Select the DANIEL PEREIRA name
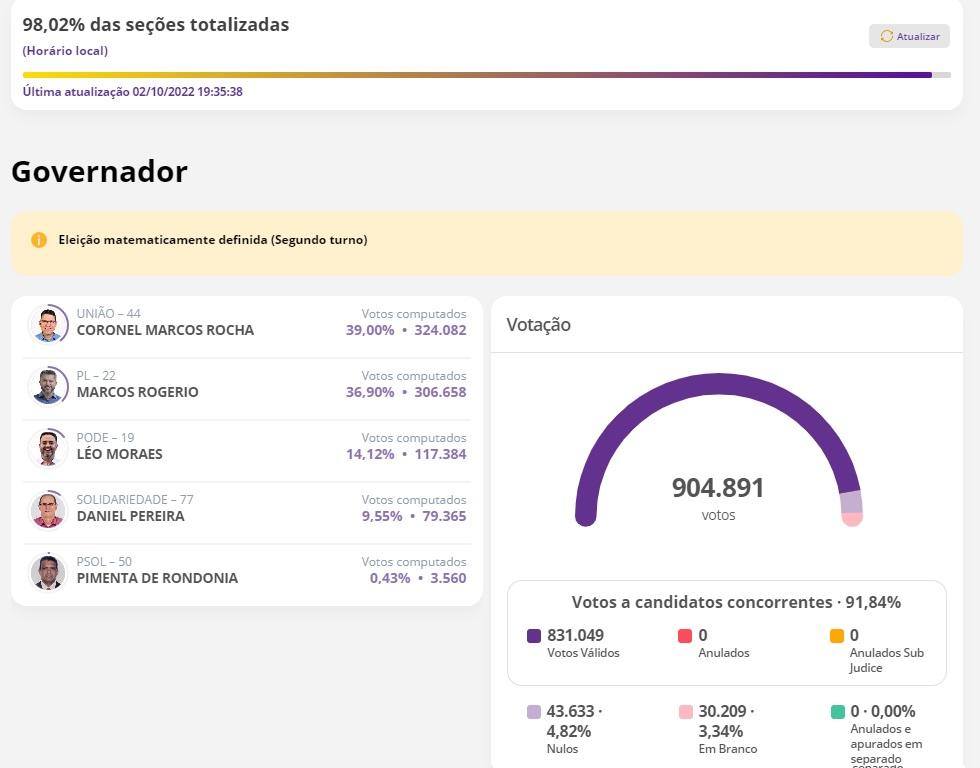The width and height of the screenshot is (980, 768). (131, 516)
